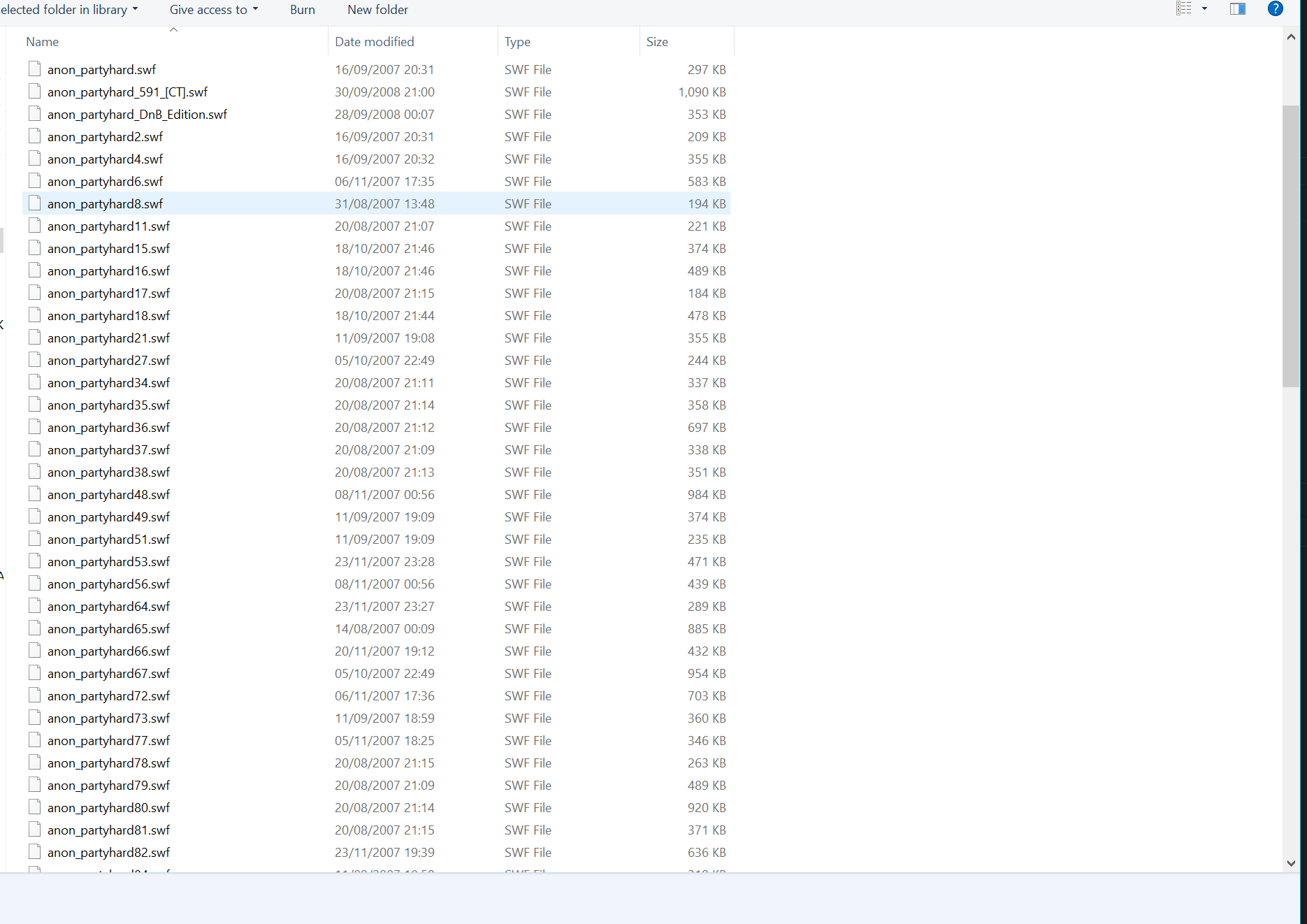This screenshot has height=924, width=1307.
Task: Open the view options dropdown arrow
Action: (1204, 9)
